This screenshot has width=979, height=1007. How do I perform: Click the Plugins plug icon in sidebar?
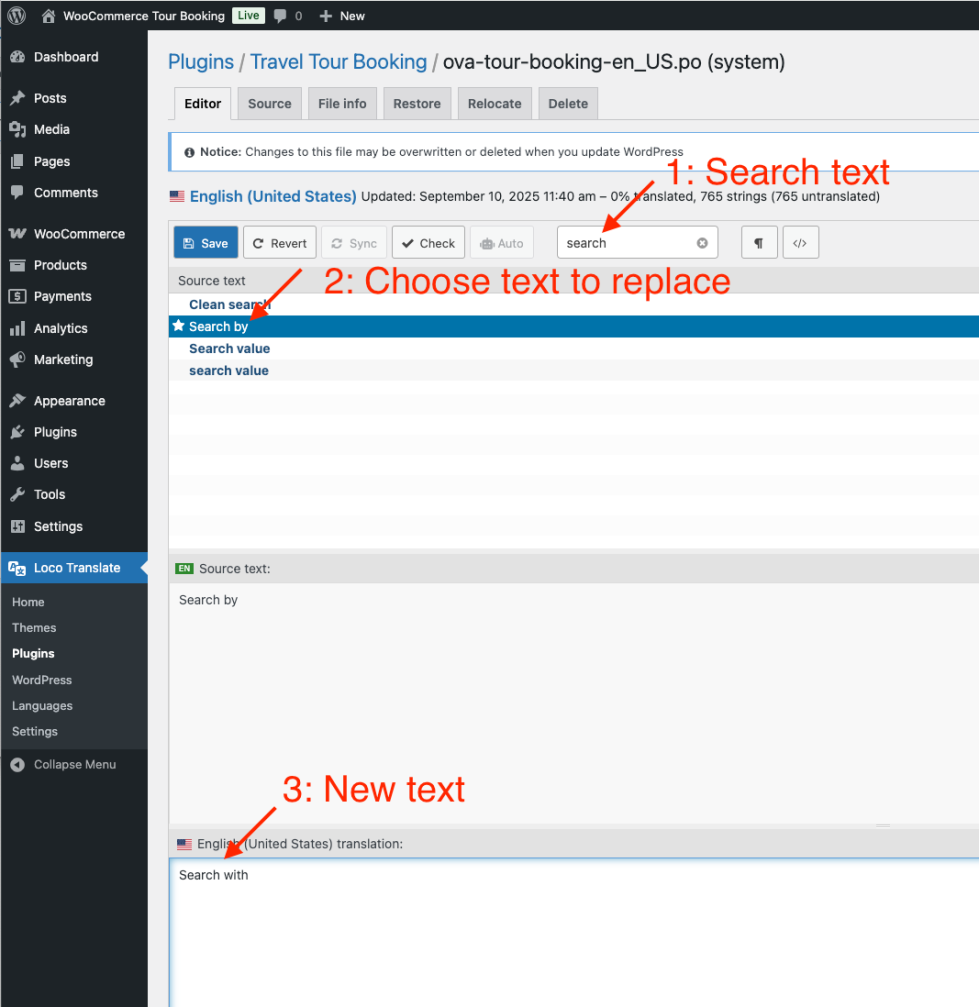pos(17,432)
